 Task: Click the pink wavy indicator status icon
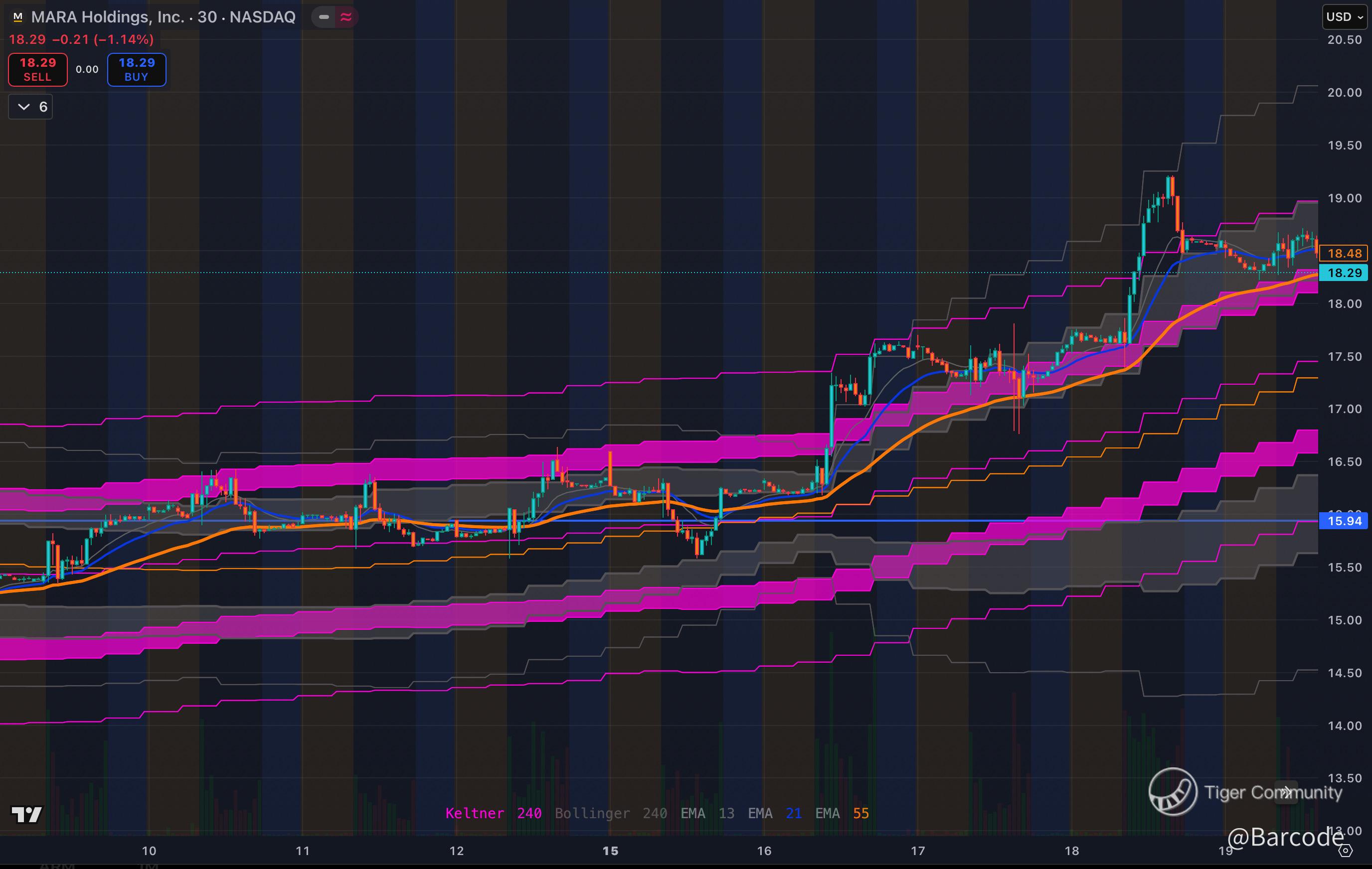(x=346, y=17)
